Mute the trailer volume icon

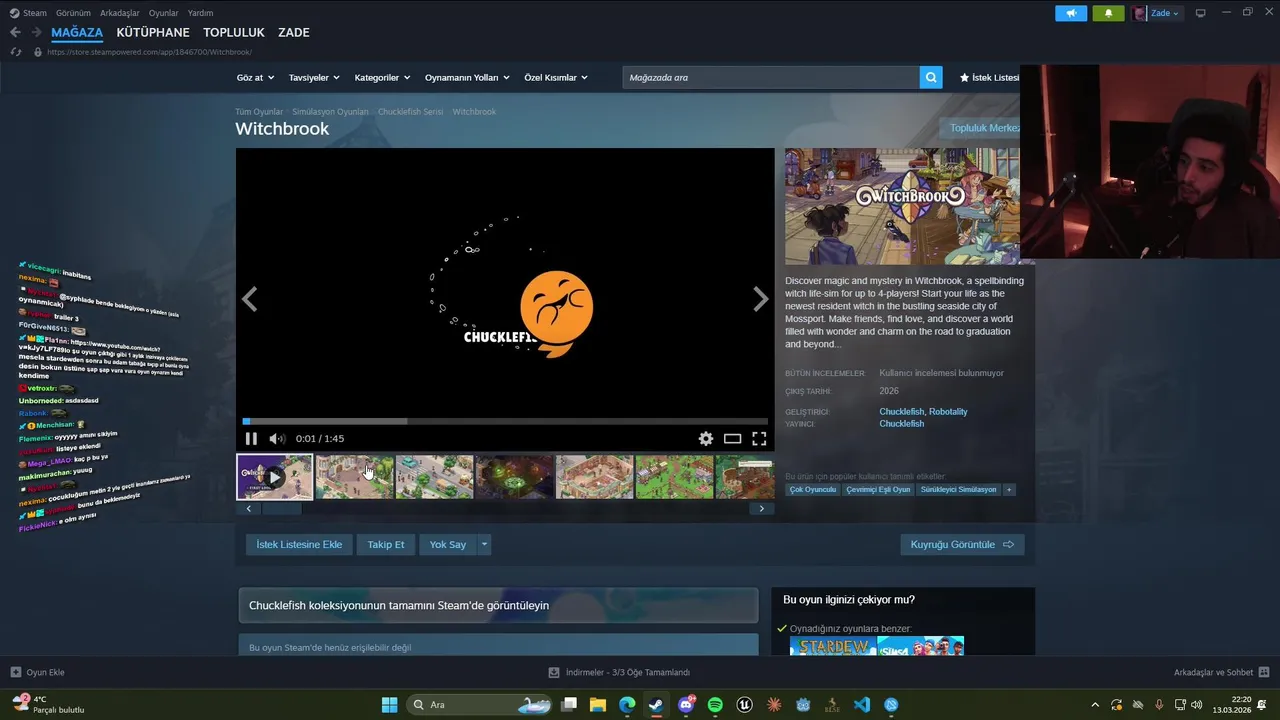pos(277,438)
